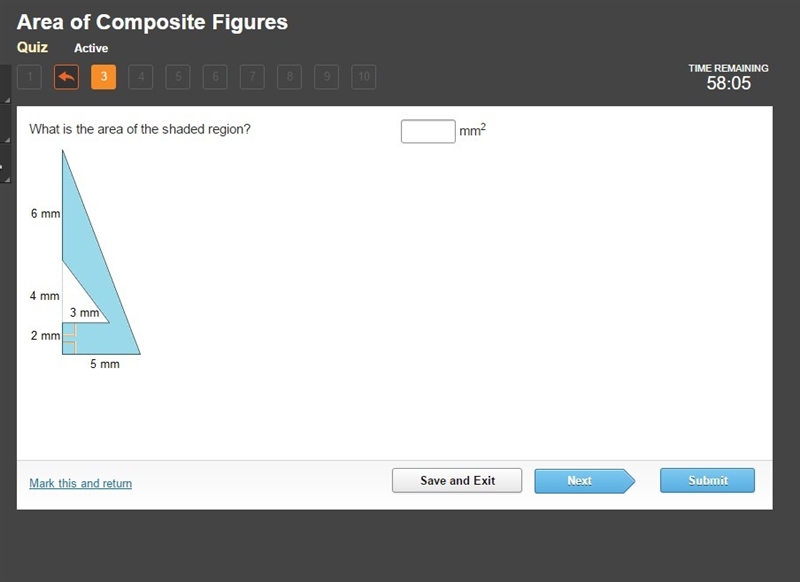Choose question 7 number box
The image size is (800, 582).
click(x=253, y=77)
